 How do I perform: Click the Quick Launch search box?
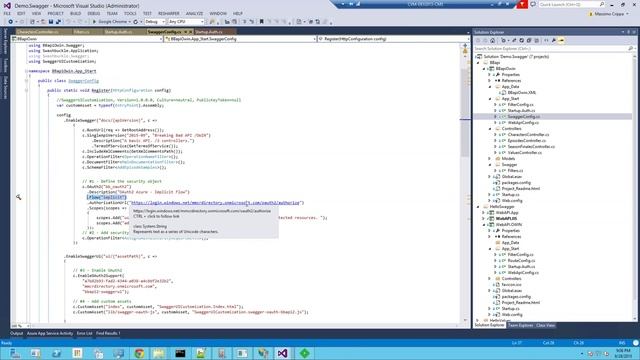point(571,4)
